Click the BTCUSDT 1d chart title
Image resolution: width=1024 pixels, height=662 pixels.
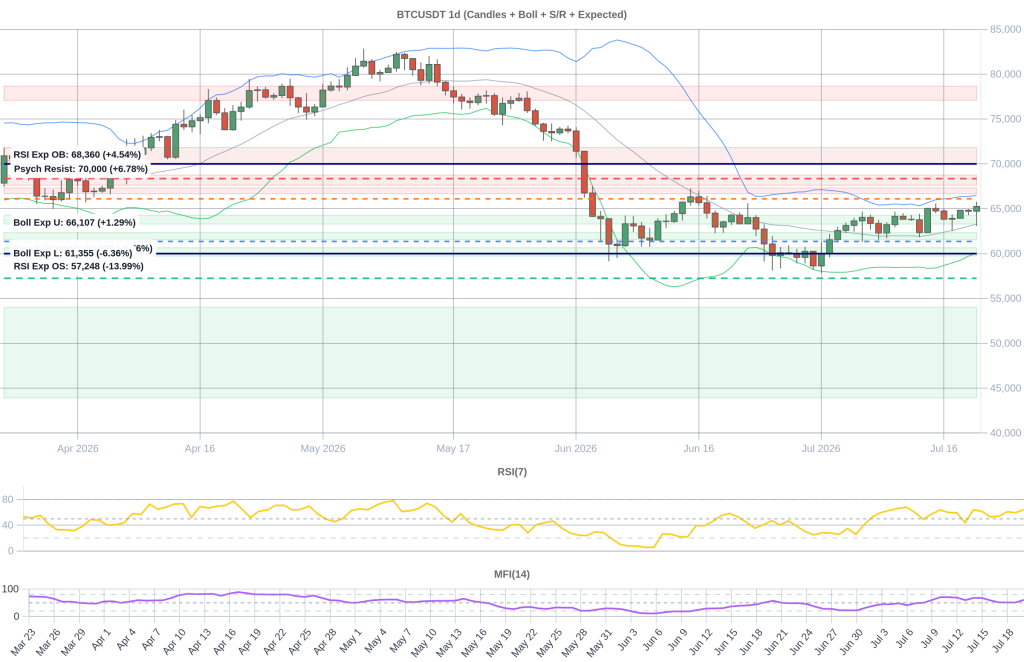coord(511,14)
